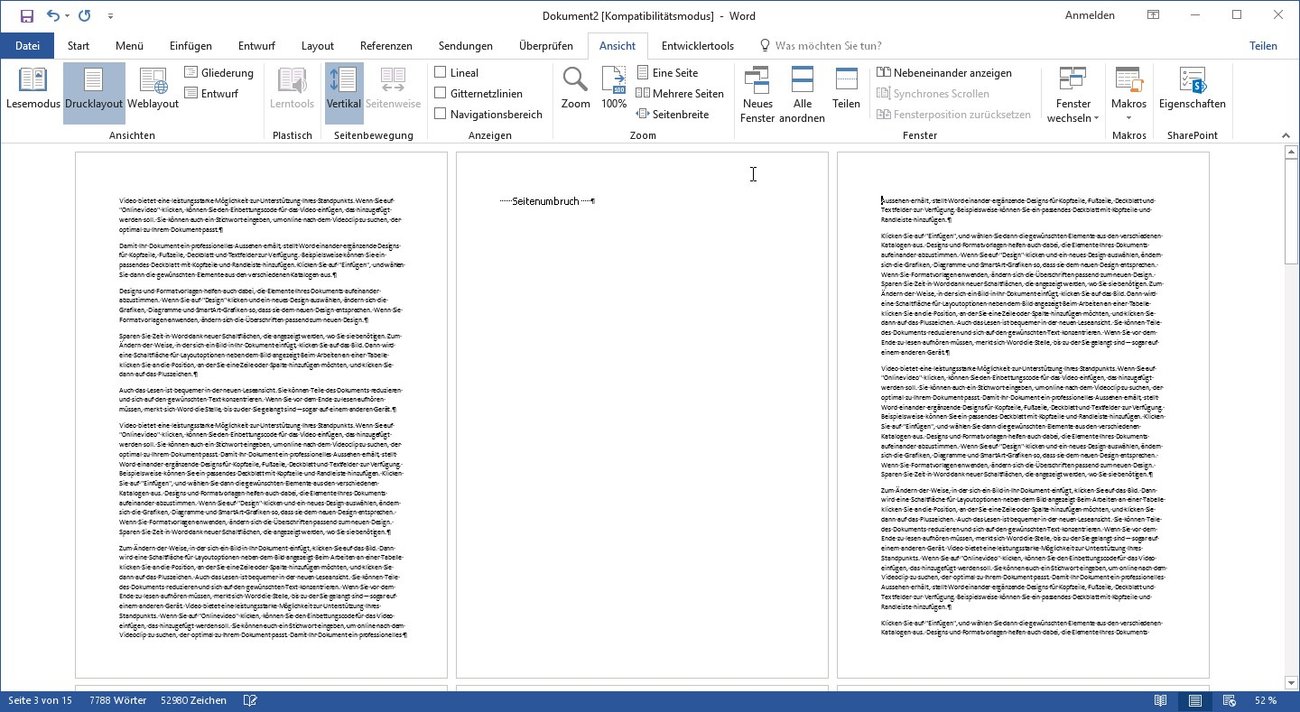Switch to the Entwurf ribbon tab
This screenshot has width=1300, height=712.
click(x=256, y=46)
